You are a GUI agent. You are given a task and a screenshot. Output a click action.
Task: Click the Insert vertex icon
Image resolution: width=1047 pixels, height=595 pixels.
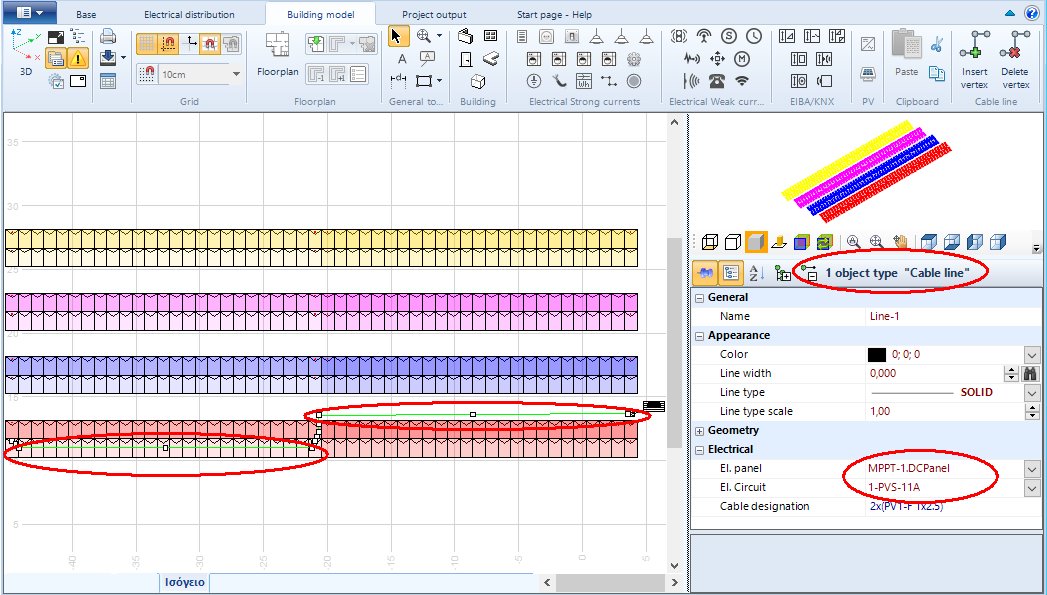click(x=975, y=44)
